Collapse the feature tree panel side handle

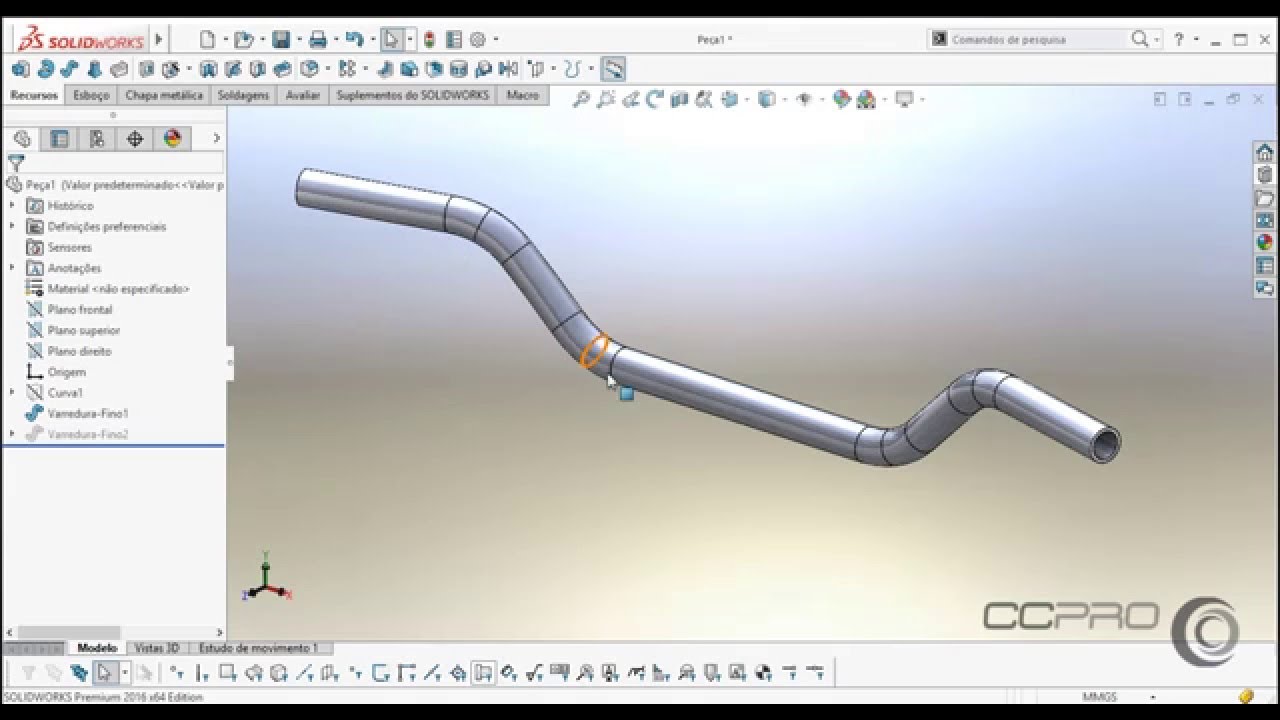tap(229, 363)
